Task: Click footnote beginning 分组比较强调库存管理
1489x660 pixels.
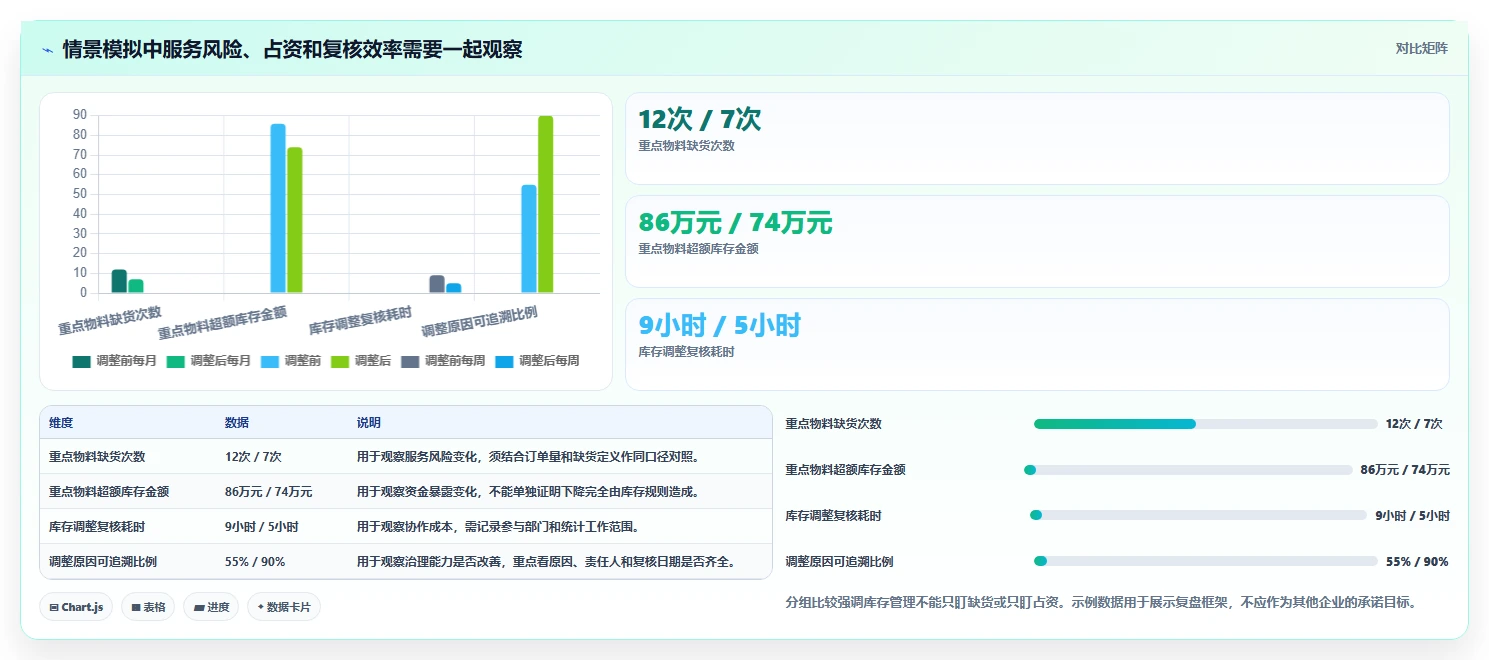Action: coord(1101,602)
